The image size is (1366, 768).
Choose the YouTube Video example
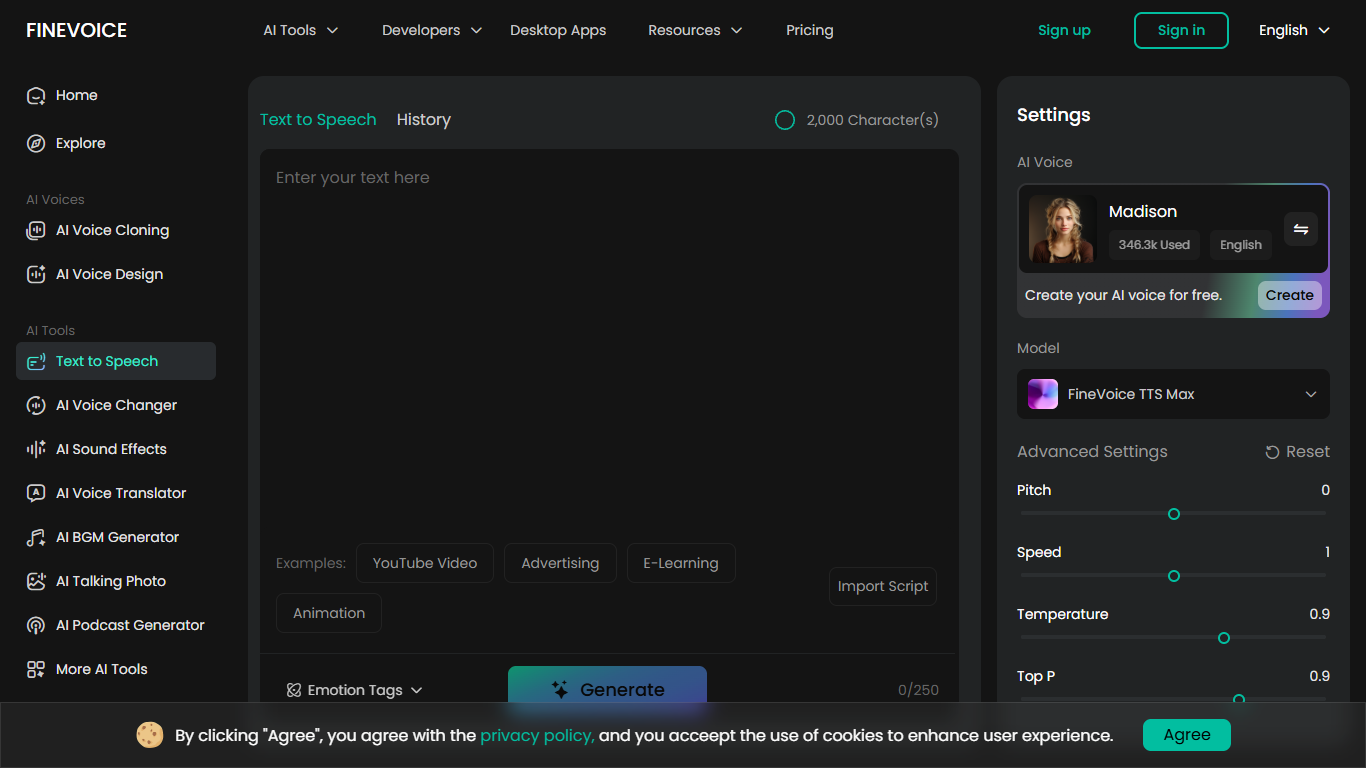(x=424, y=563)
